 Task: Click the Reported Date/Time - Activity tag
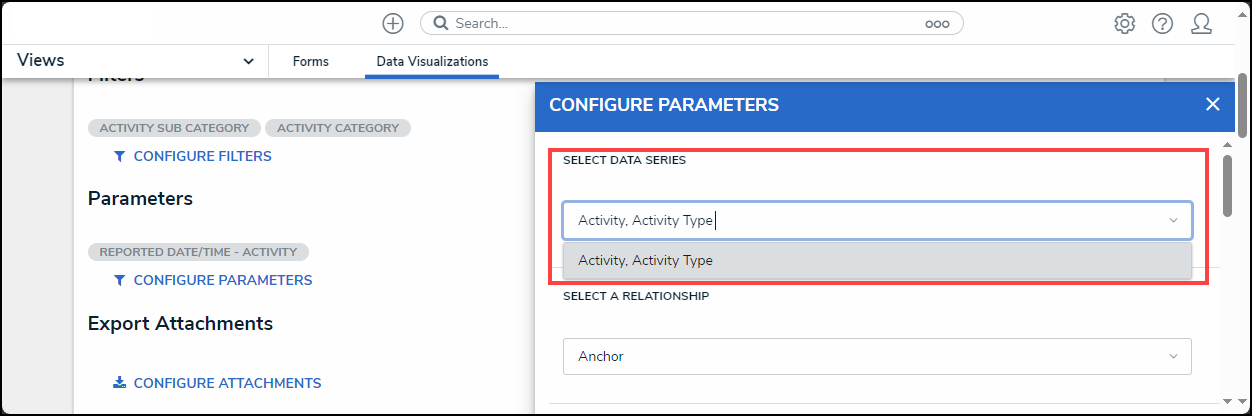point(198,252)
